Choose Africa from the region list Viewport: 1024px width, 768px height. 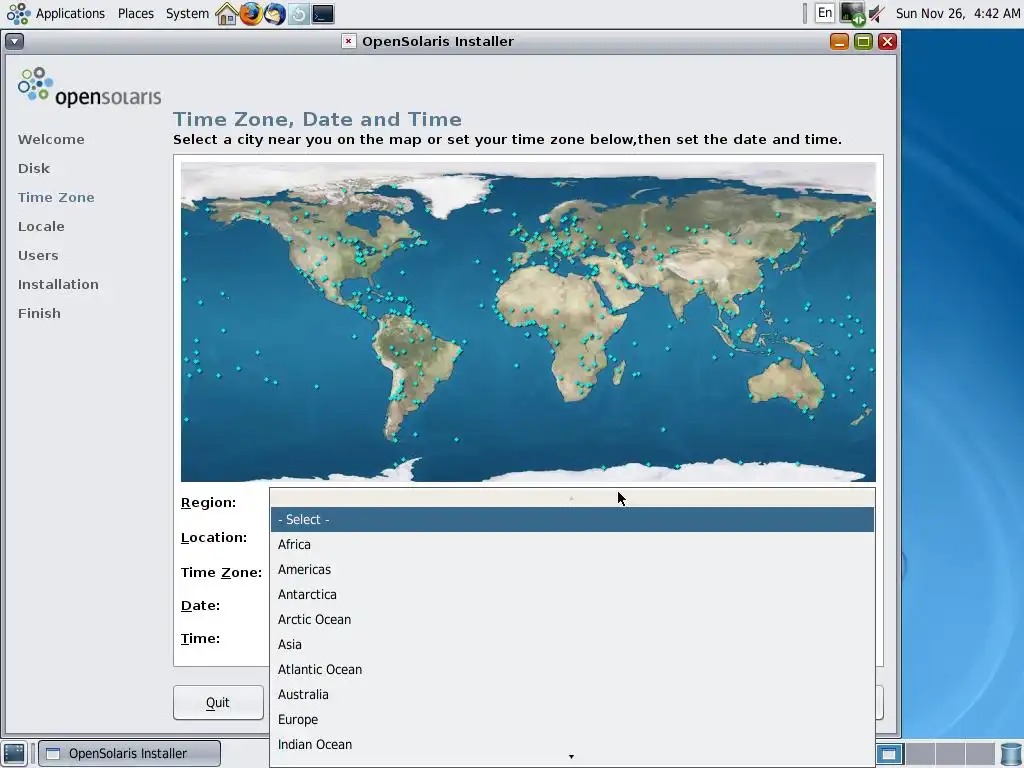point(572,544)
